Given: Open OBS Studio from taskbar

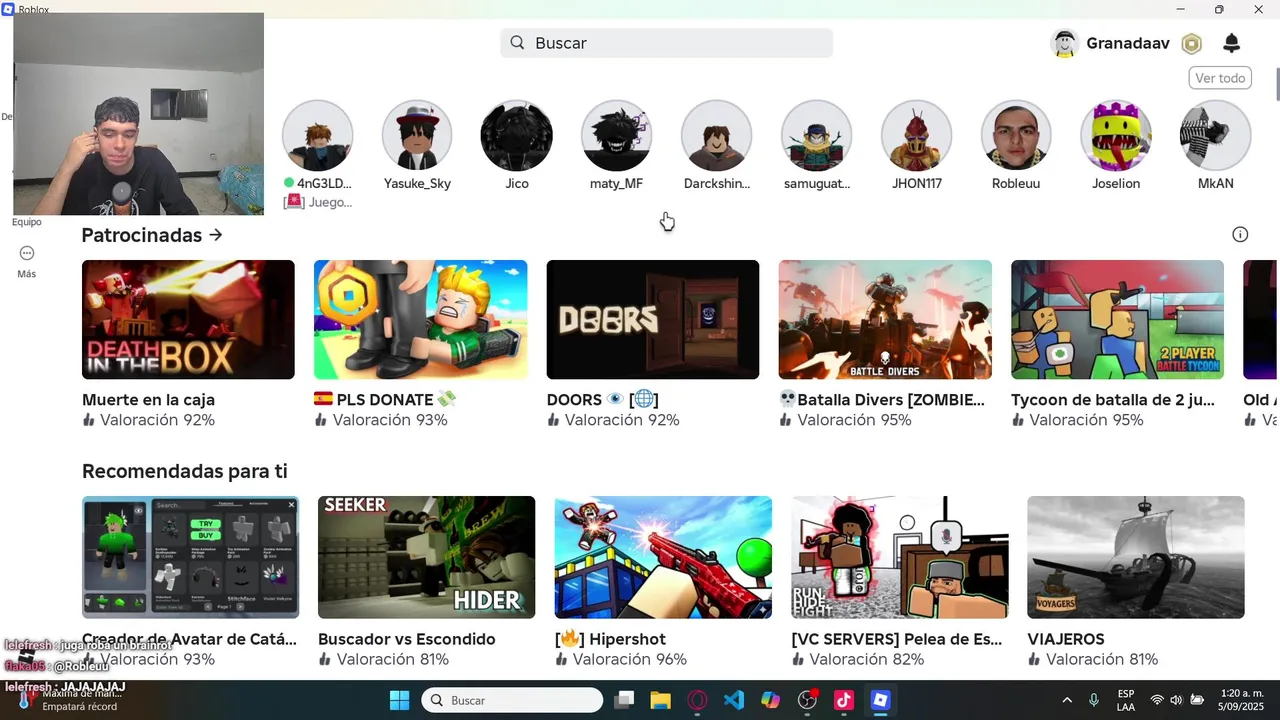Looking at the screenshot, I should point(807,700).
